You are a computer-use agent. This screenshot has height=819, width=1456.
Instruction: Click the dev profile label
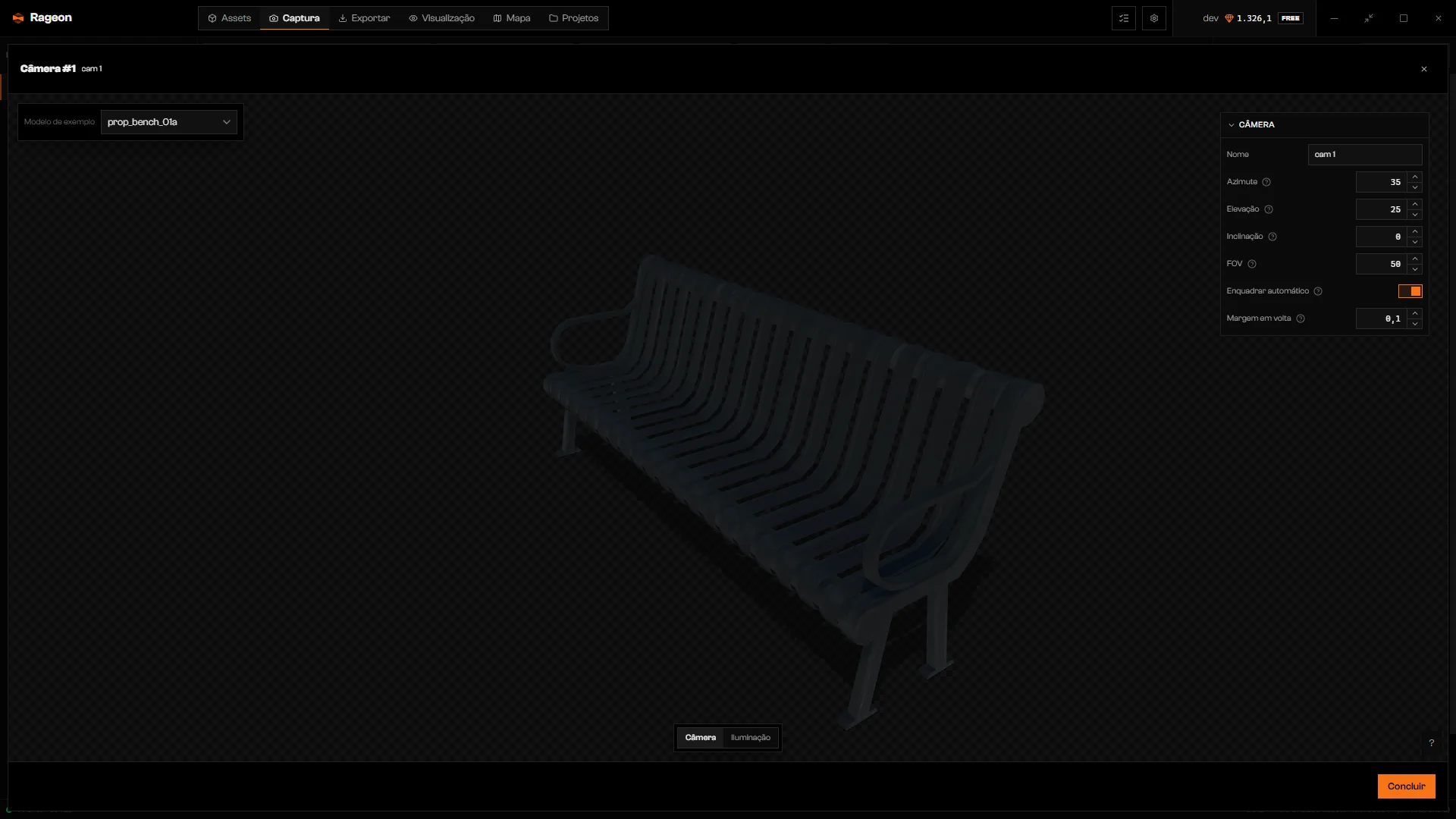[1210, 18]
